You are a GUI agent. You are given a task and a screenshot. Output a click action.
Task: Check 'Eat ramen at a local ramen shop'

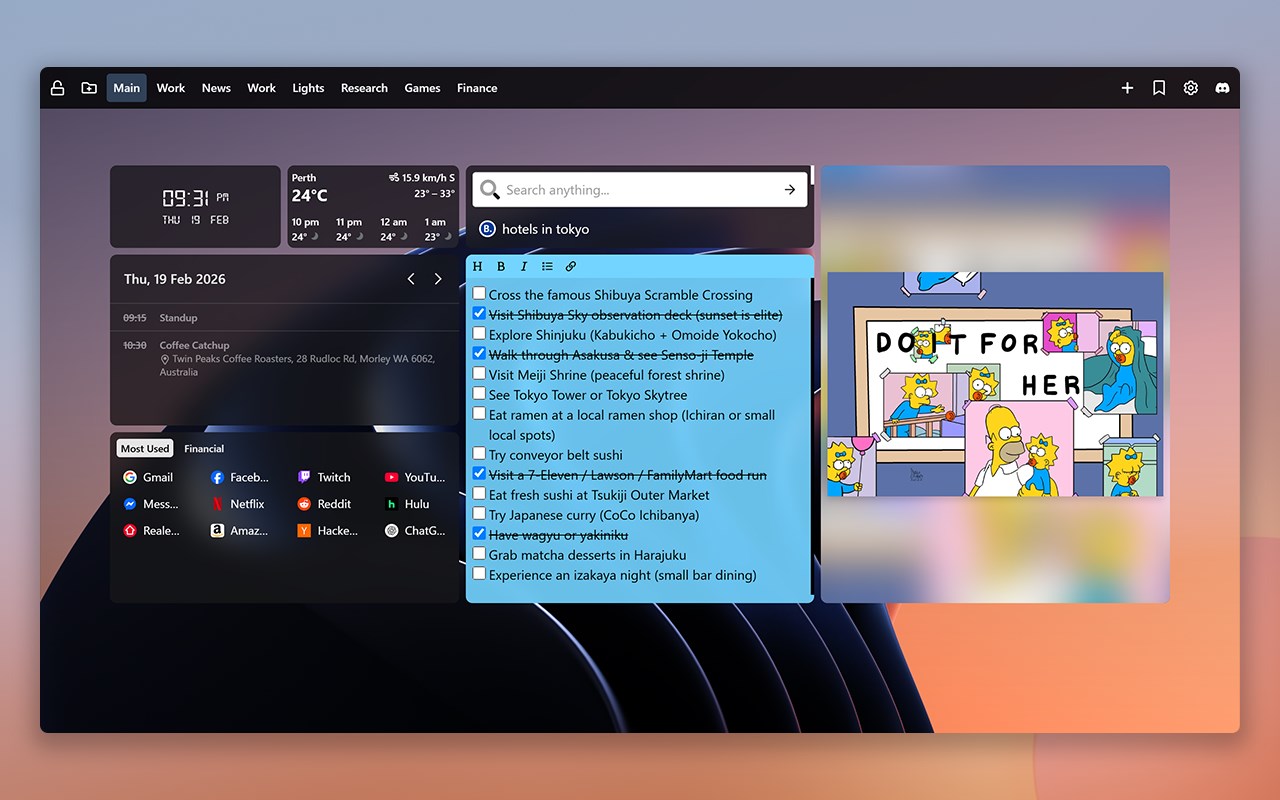(x=479, y=414)
